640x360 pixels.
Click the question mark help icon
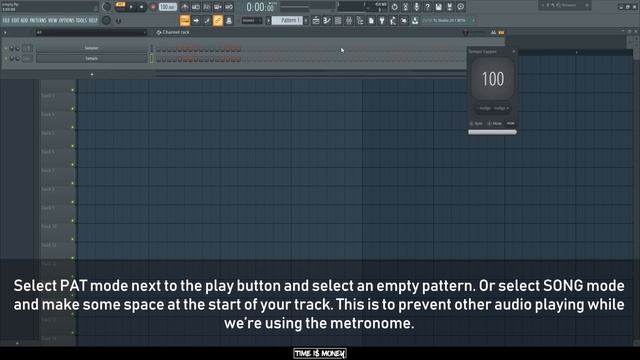427,7
